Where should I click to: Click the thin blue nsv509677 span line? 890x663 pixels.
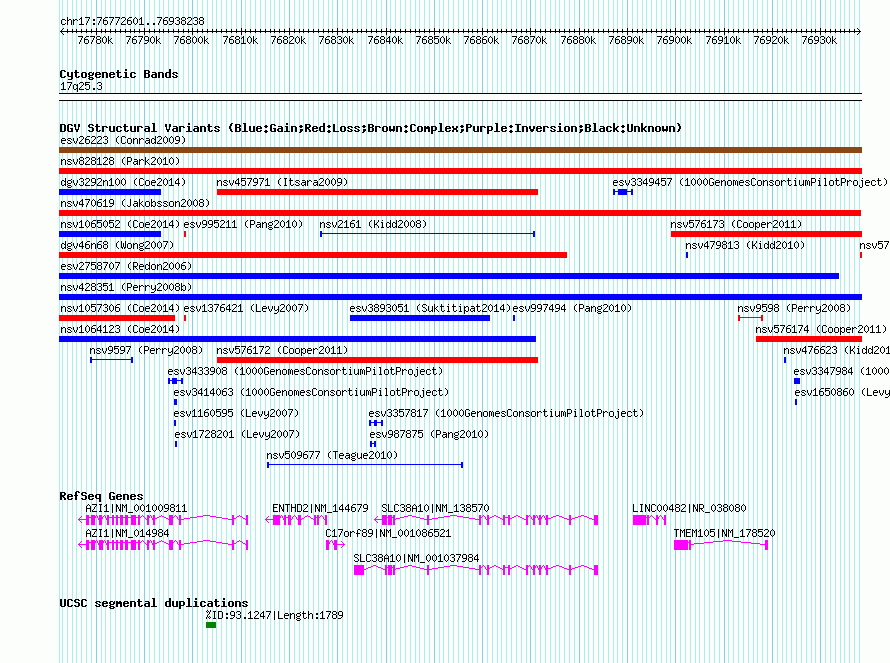coord(365,465)
